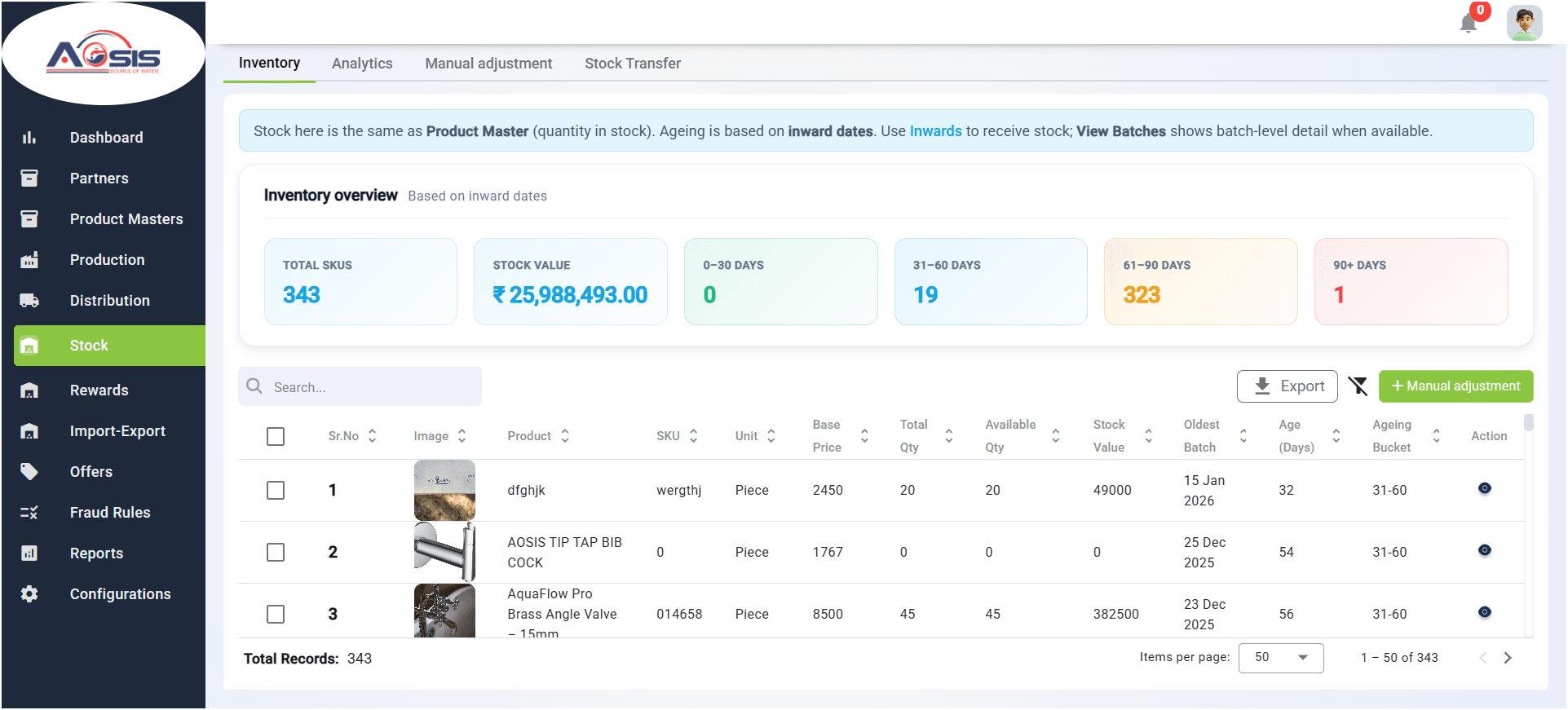Viewport: 1568px width, 710px height.
Task: Click the Reports sidebar icon
Action: (x=29, y=553)
